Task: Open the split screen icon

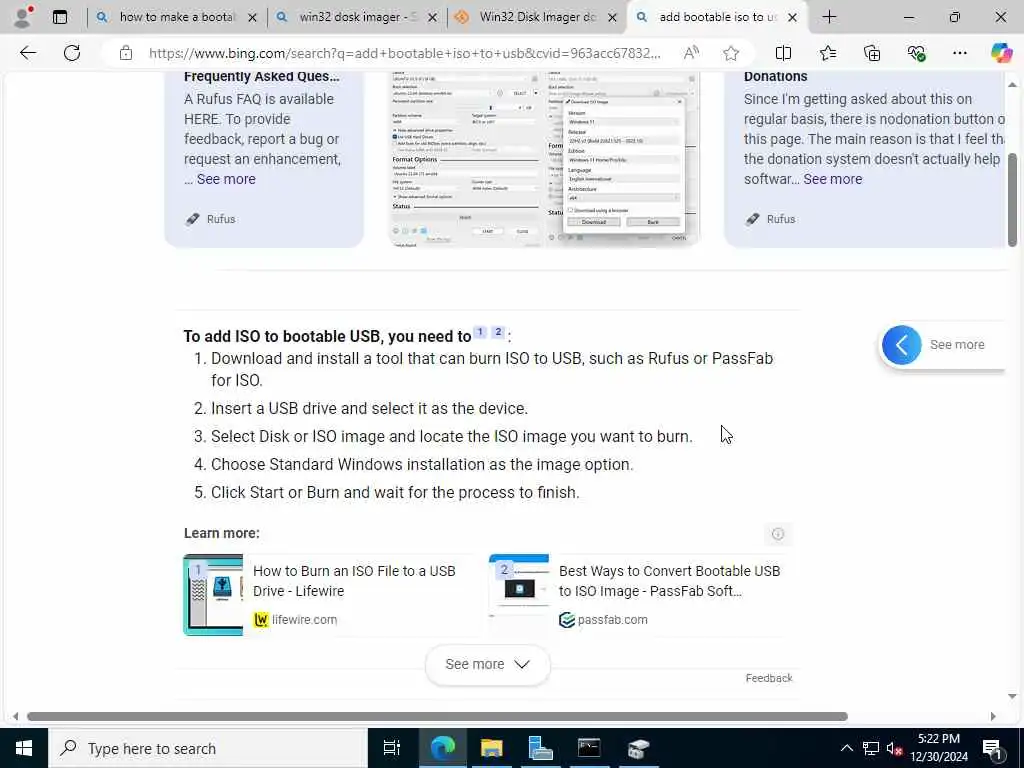Action: click(783, 53)
